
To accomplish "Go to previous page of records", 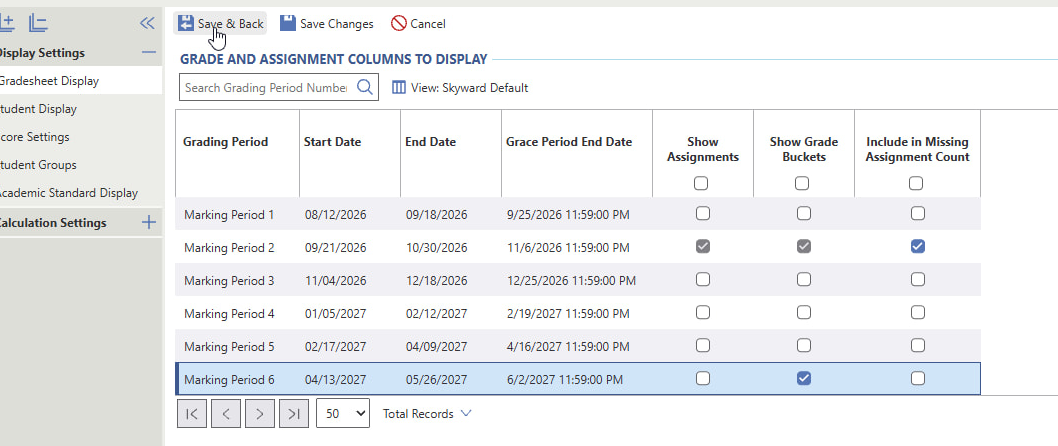I will coord(226,414).
